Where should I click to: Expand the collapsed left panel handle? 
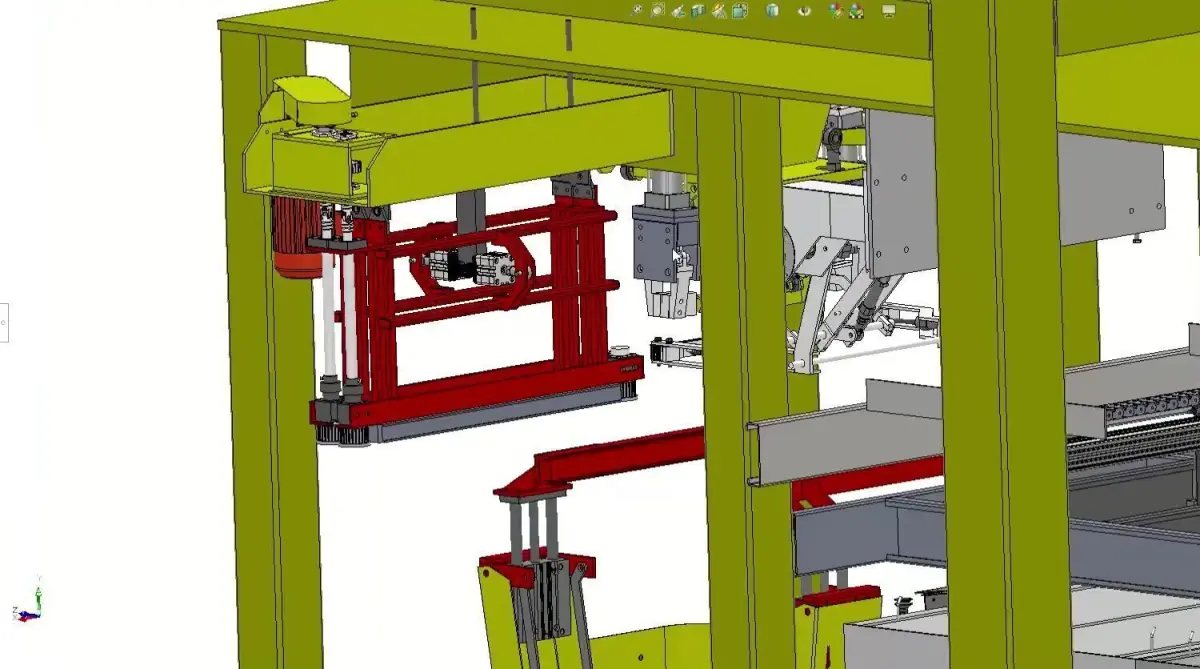pyautogui.click(x=3, y=323)
